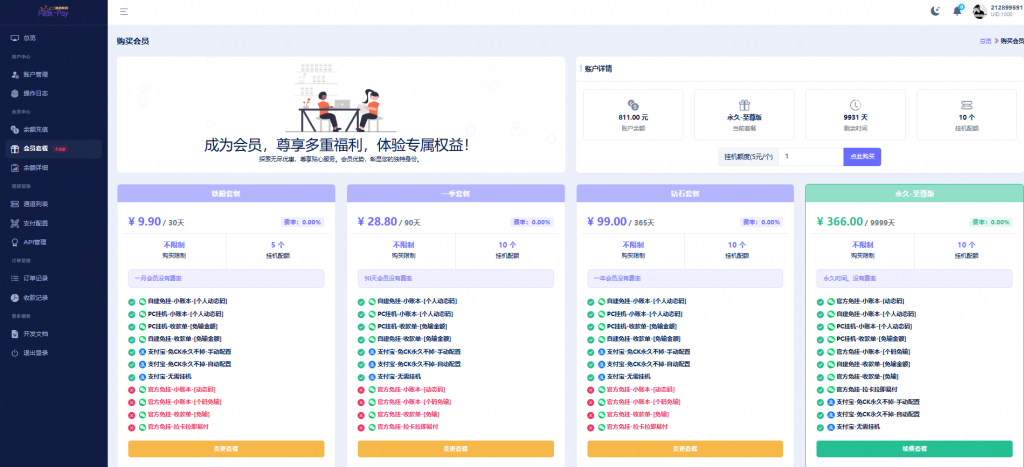Screen dimensions: 1024x467
Task: Open notifications via the bell icon
Action: 957,11
